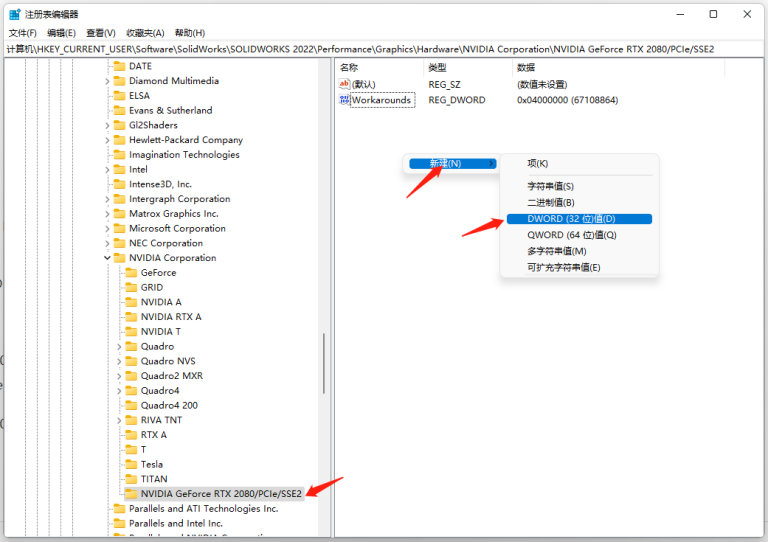Click the (默认) string value icon
Screen dimensions: 768x542
point(344,84)
